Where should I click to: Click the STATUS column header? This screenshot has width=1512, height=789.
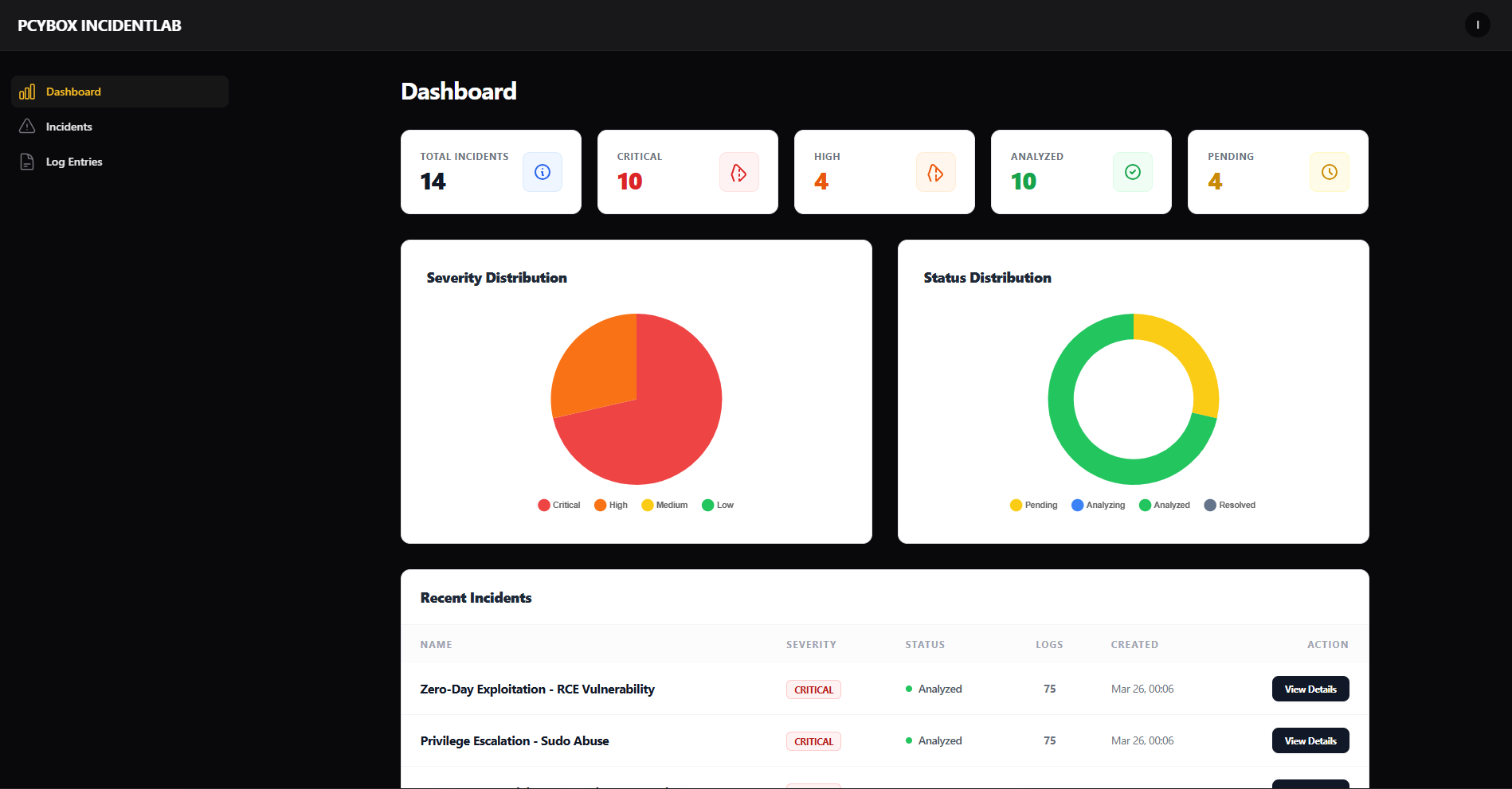925,645
